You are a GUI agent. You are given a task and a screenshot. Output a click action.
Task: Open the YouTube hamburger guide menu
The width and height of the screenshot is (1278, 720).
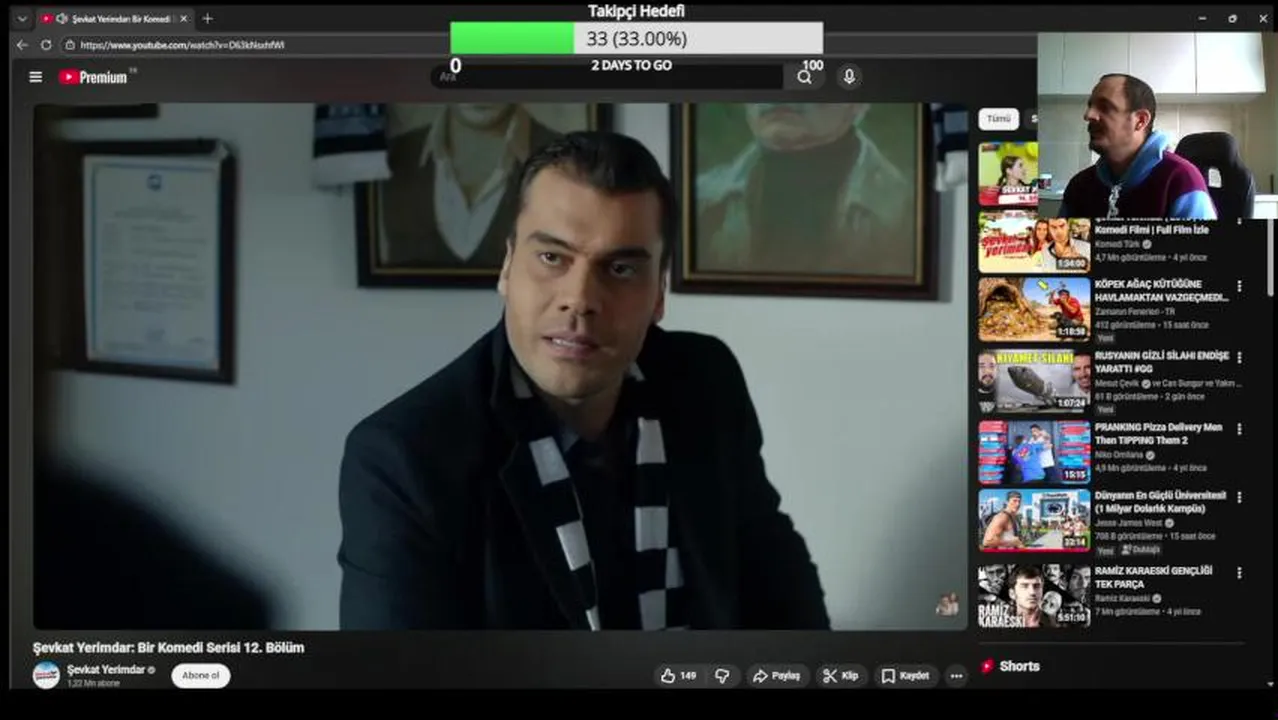(x=36, y=77)
